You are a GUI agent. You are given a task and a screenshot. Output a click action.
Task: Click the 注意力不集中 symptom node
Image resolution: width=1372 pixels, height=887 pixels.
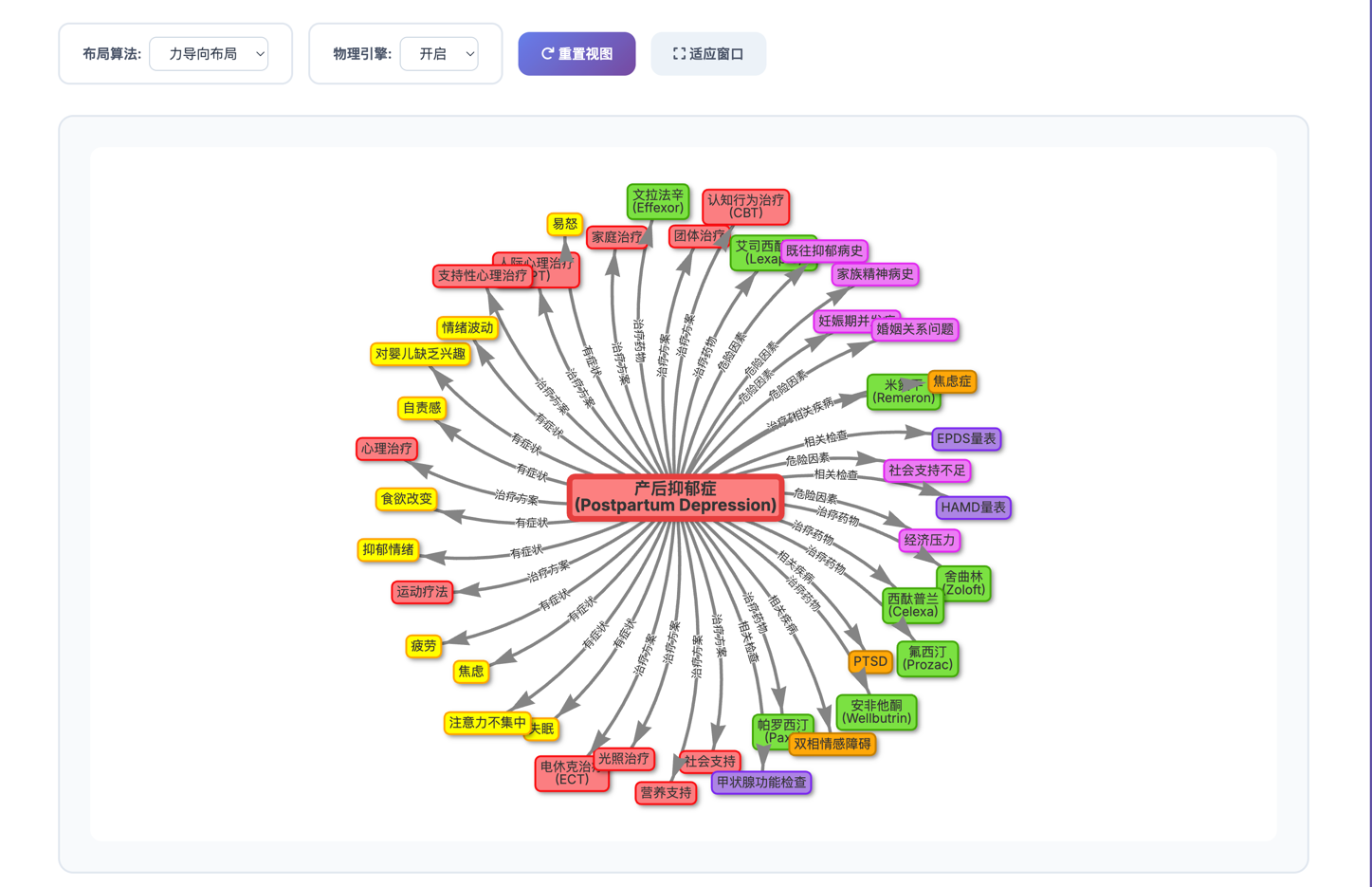pos(486,723)
